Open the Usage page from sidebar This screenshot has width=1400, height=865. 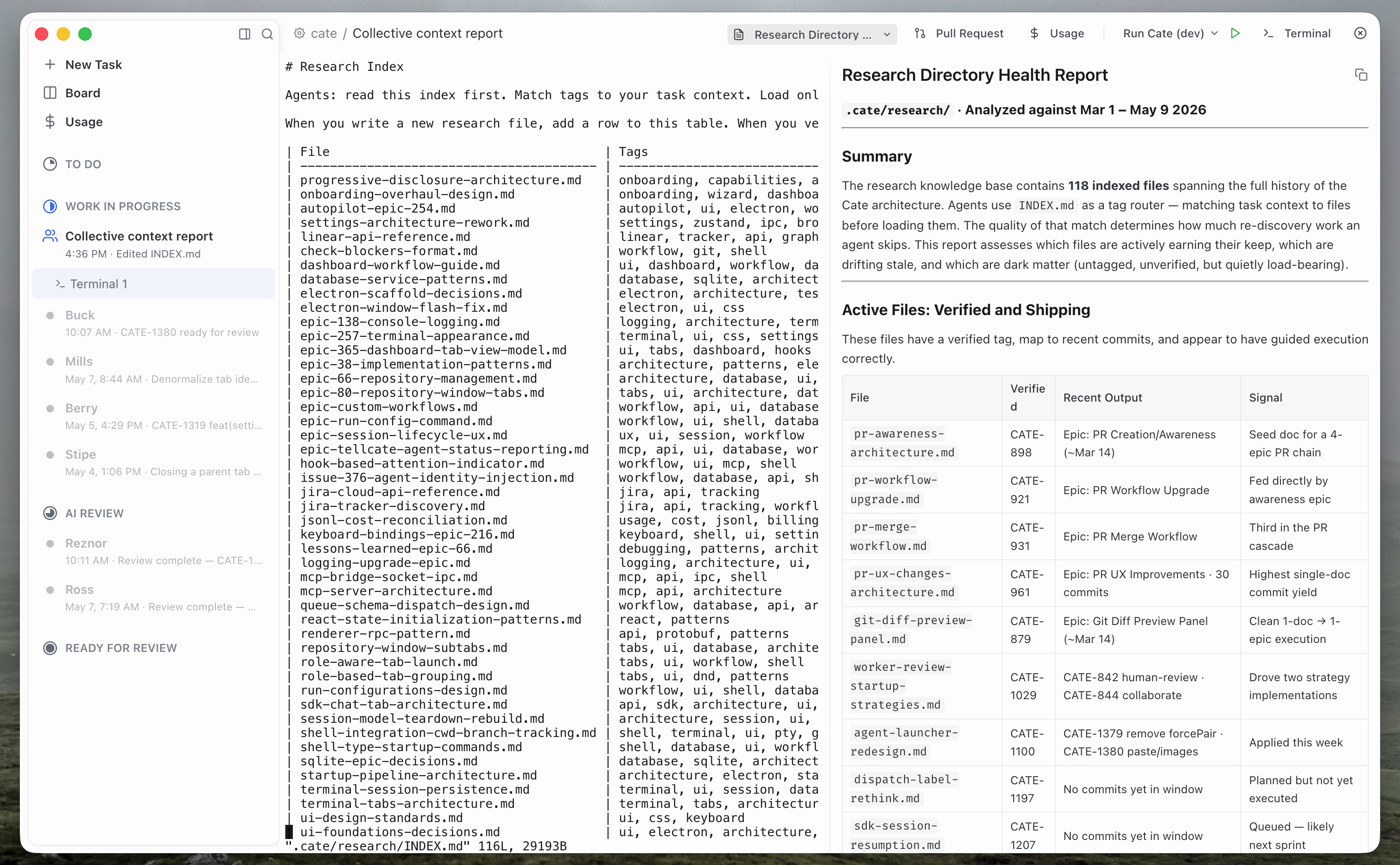[x=84, y=121]
